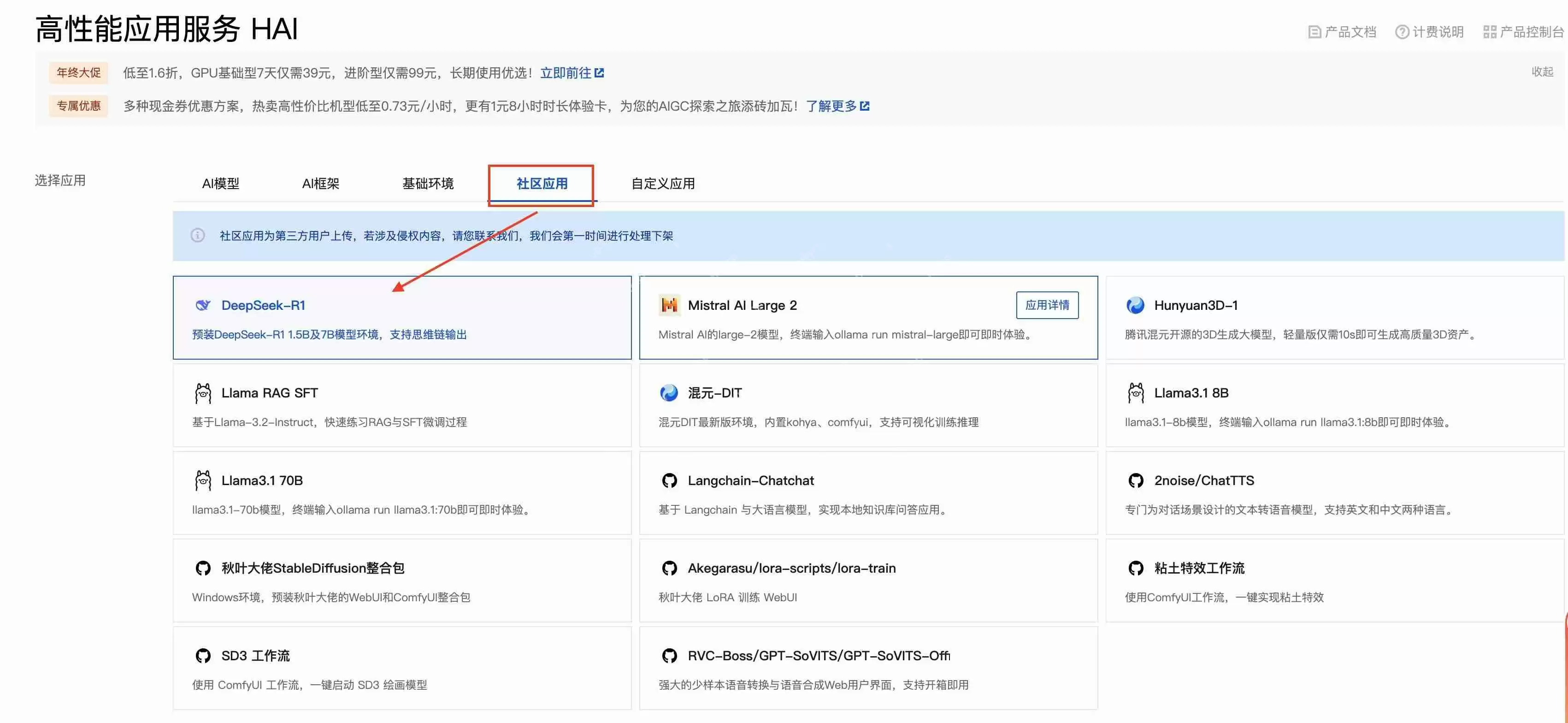Click the Mistral AI logo icon
Image resolution: width=1568 pixels, height=723 pixels.
click(x=669, y=305)
